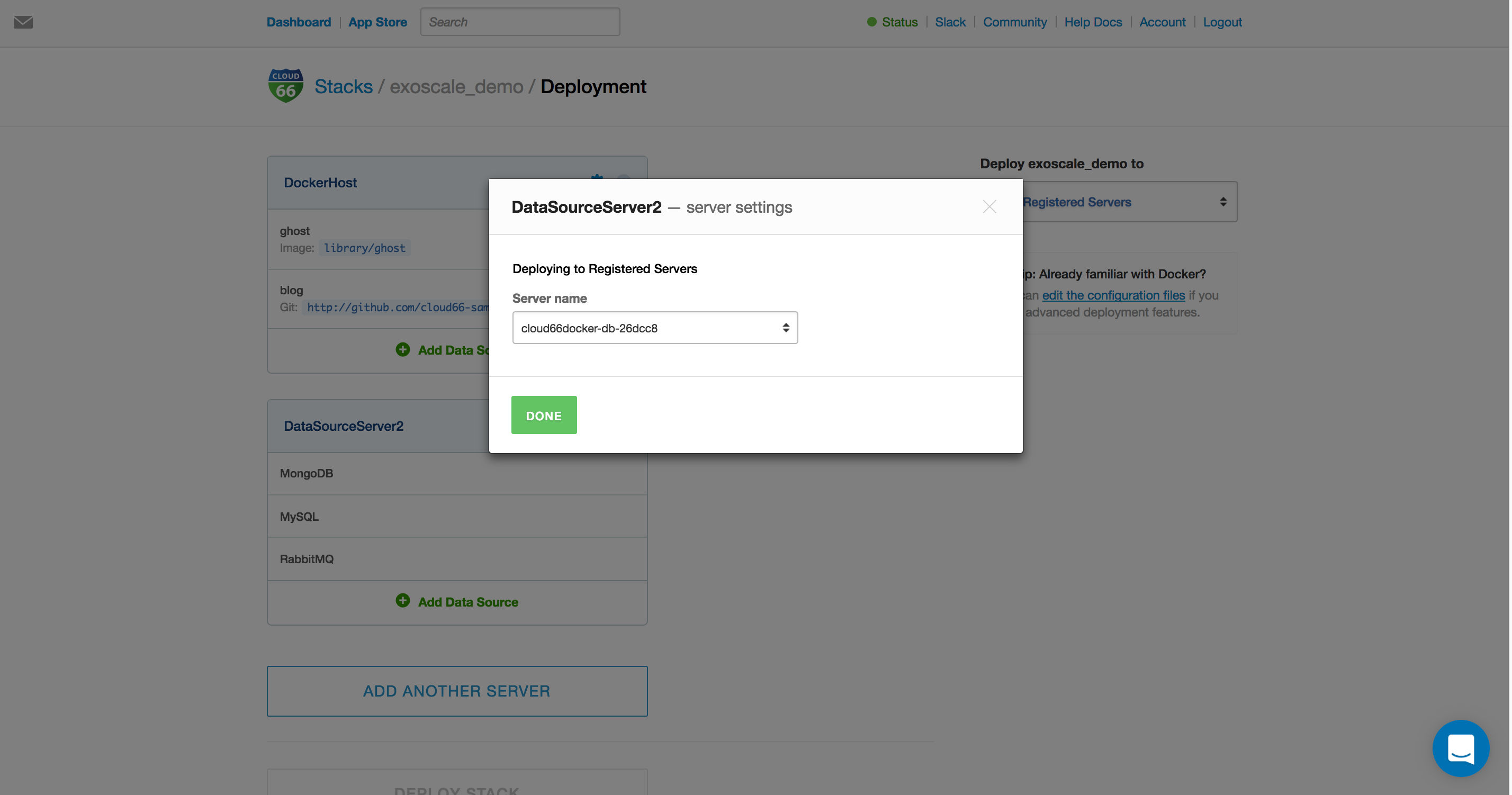Click ADD ANOTHER SERVER
Image resolution: width=1512 pixels, height=795 pixels.
pos(457,691)
